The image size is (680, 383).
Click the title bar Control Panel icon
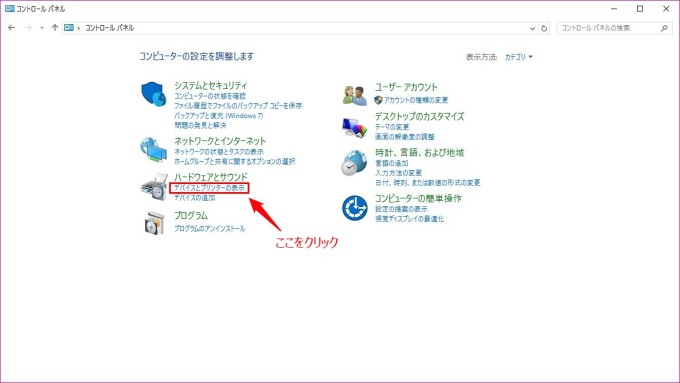point(10,8)
